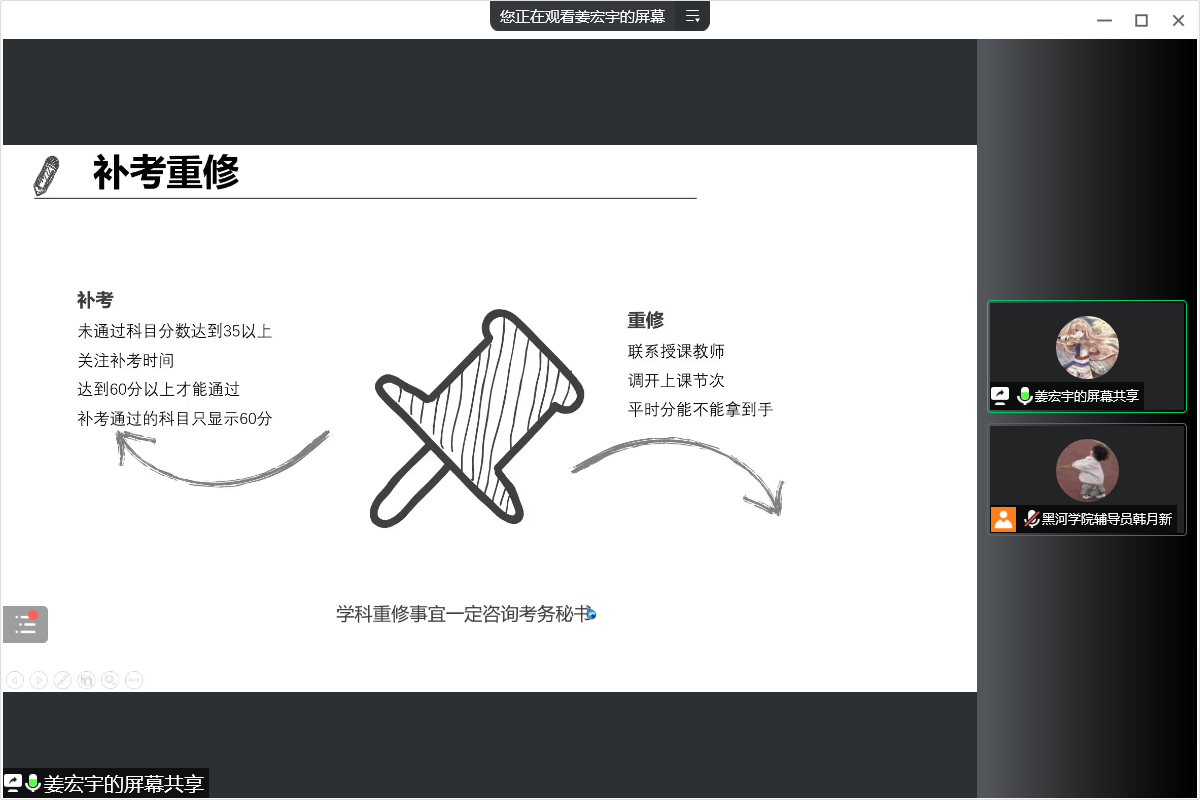Open the viewing options dropdown menu
Viewport: 1200px width, 800px height.
coord(692,16)
